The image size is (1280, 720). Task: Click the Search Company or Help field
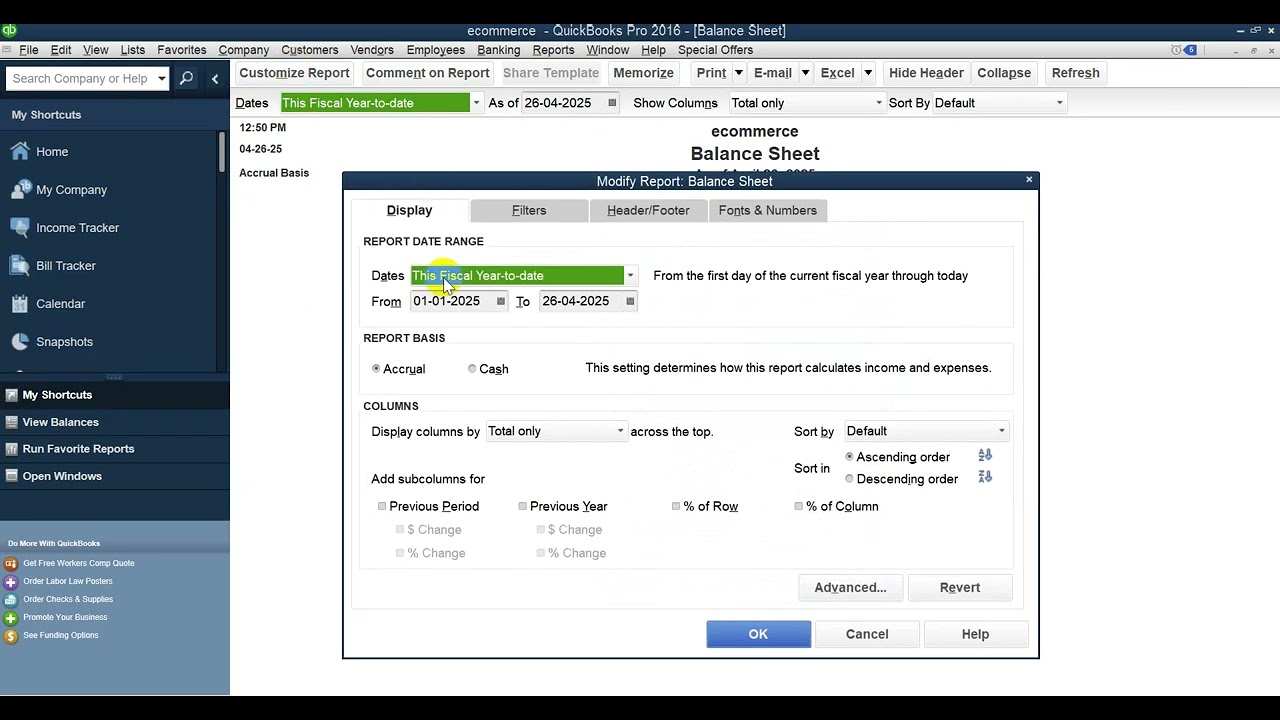pyautogui.click(x=80, y=79)
